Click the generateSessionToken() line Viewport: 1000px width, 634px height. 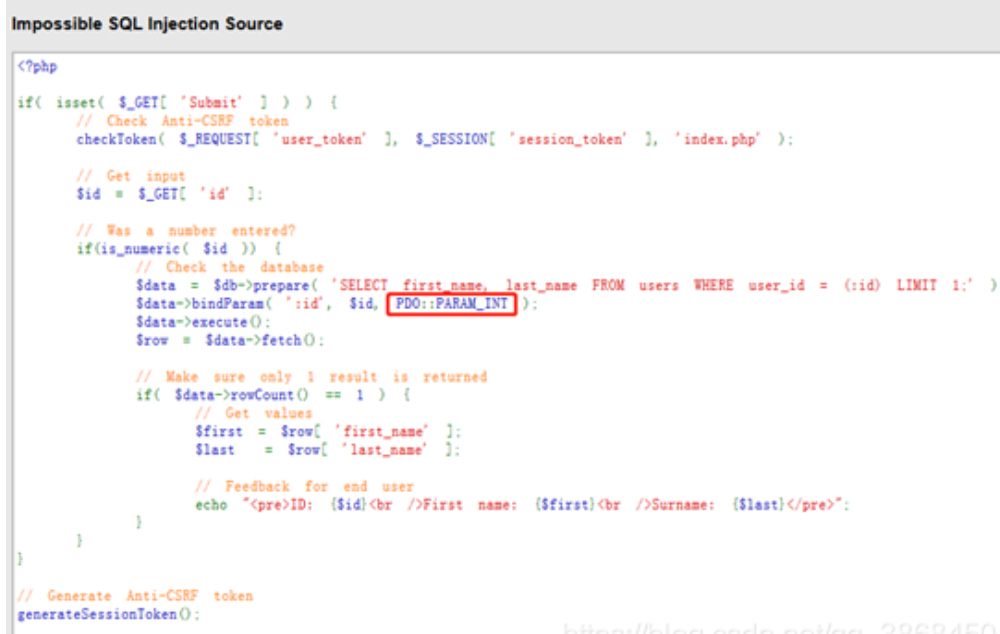pyautogui.click(x=108, y=615)
